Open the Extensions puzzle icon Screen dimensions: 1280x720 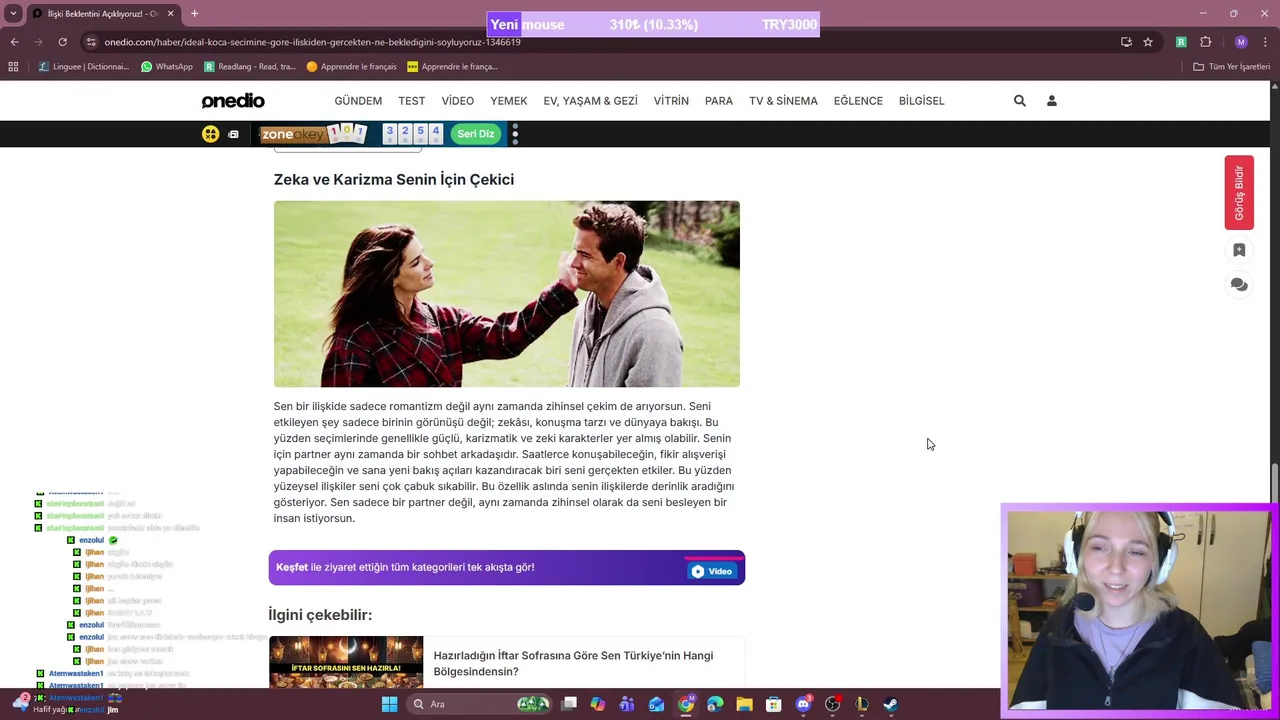1205,42
